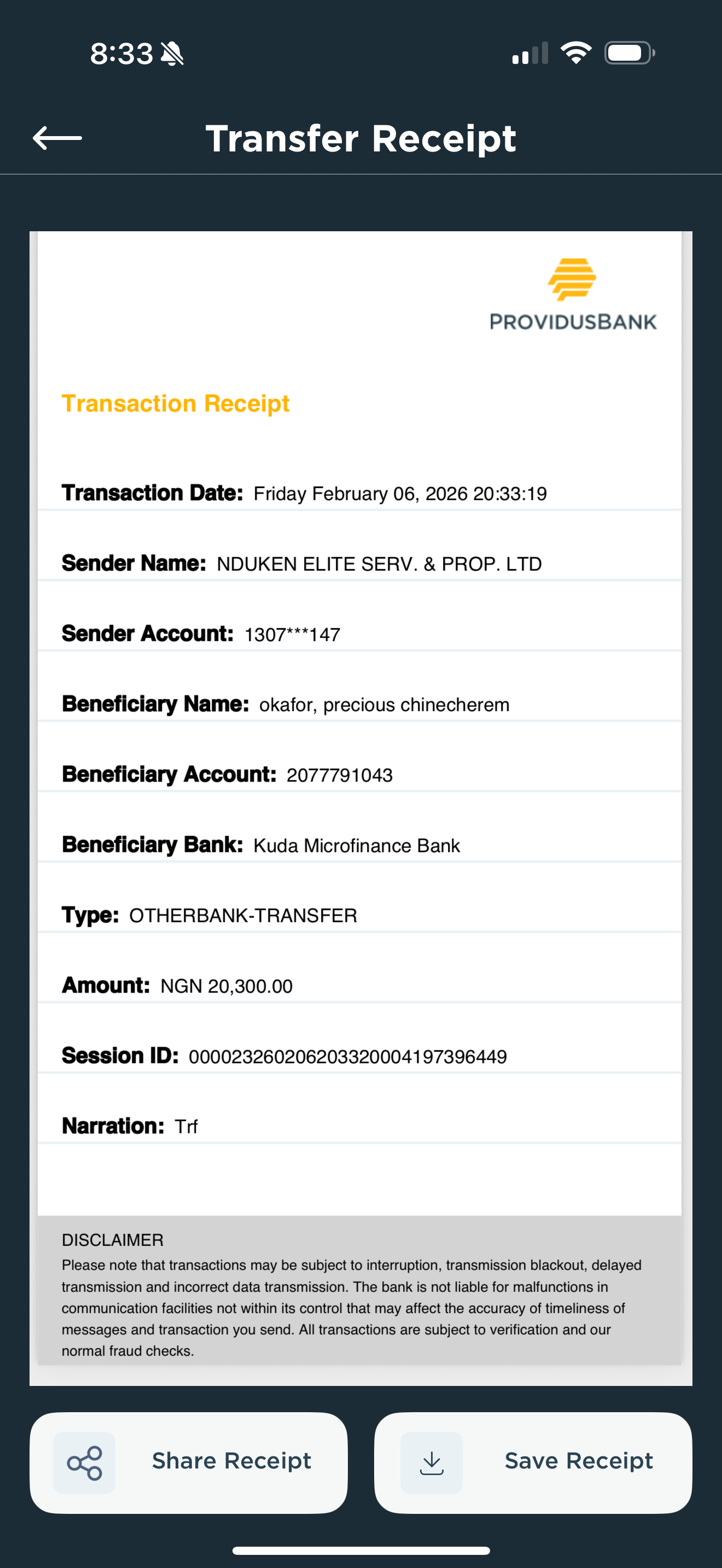722x1568 pixels.
Task: Tap the Transfer Receipt page title
Action: (360, 139)
